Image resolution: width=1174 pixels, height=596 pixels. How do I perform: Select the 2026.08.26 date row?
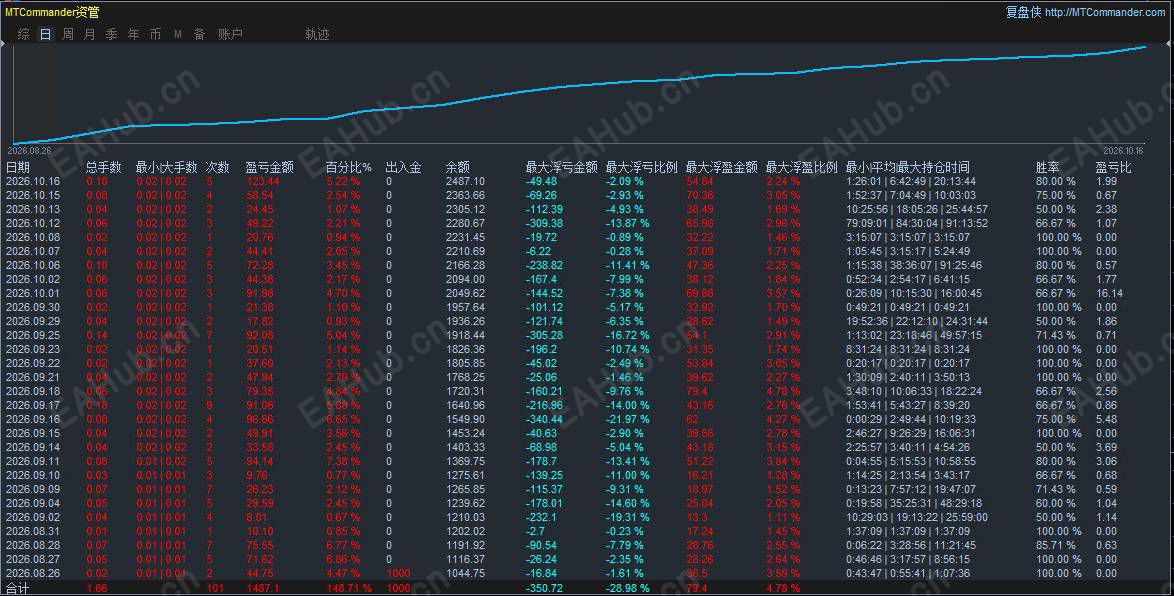(x=33, y=574)
